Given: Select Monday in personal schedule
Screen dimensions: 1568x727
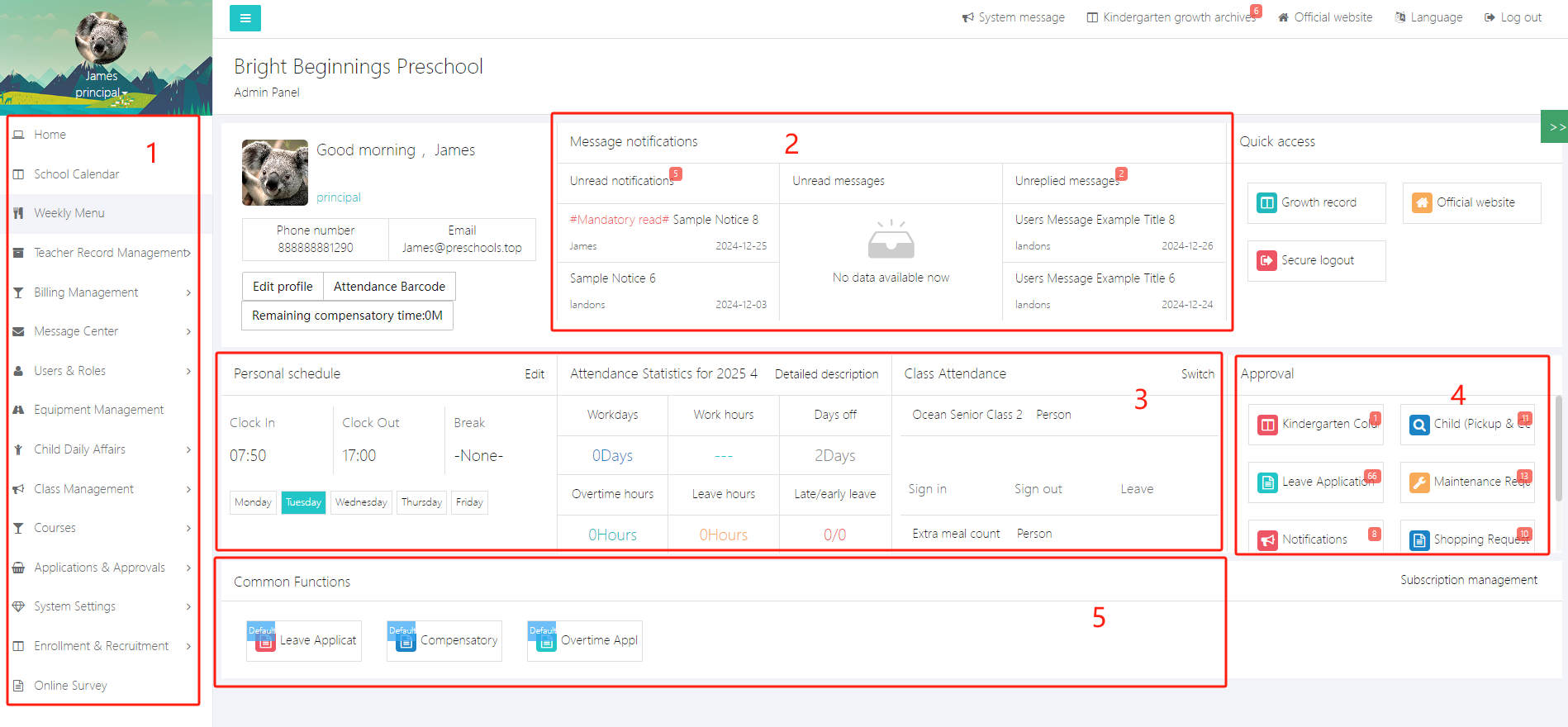Looking at the screenshot, I should (253, 502).
